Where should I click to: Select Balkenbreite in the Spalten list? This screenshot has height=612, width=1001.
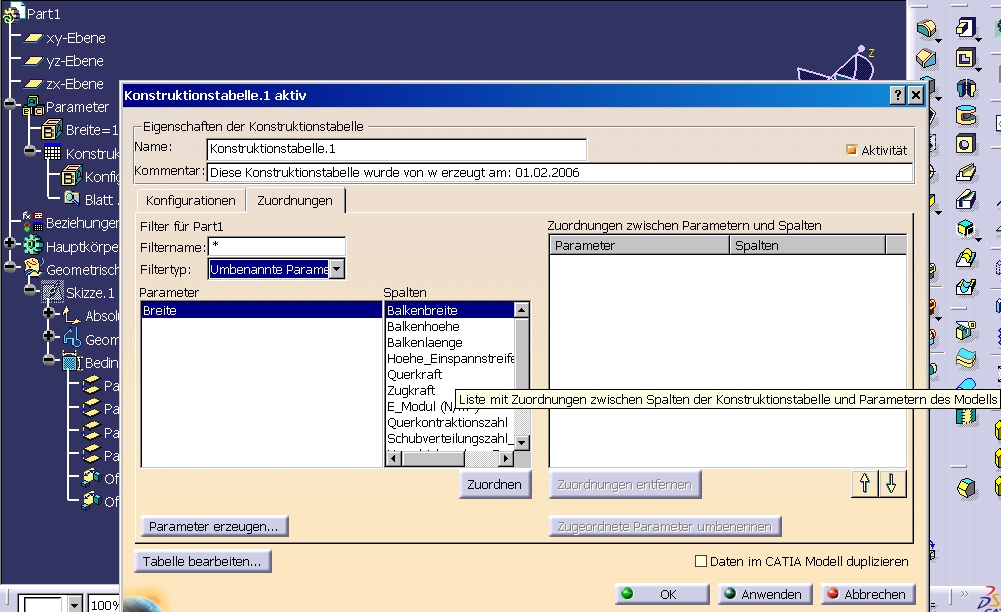point(450,310)
